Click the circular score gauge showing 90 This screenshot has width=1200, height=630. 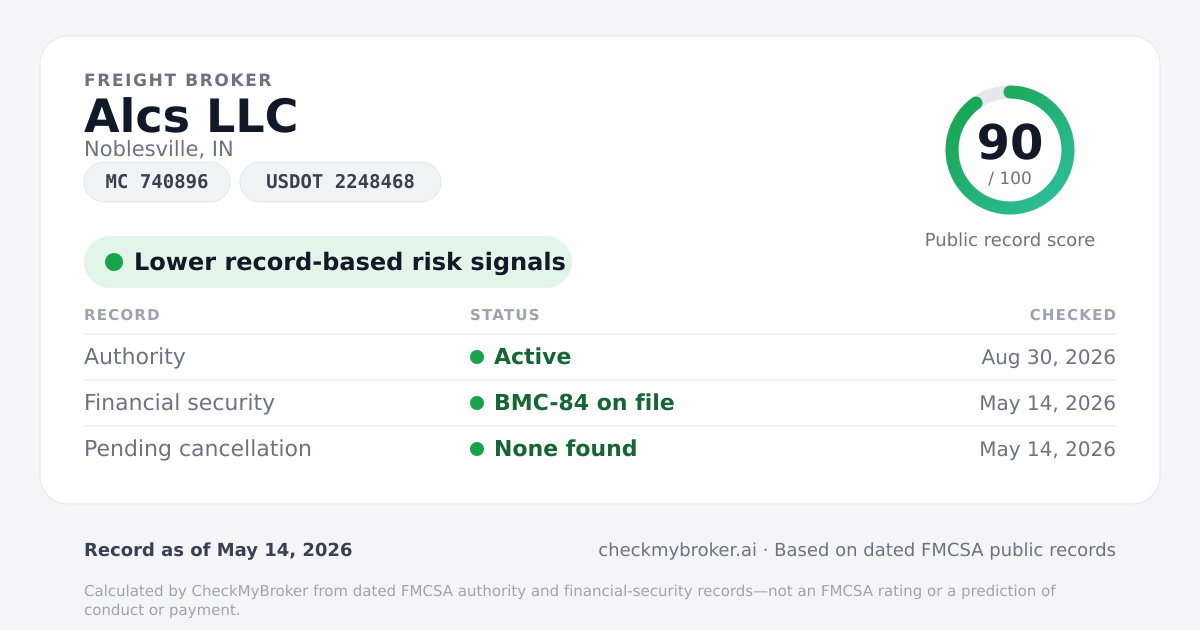tap(1010, 150)
